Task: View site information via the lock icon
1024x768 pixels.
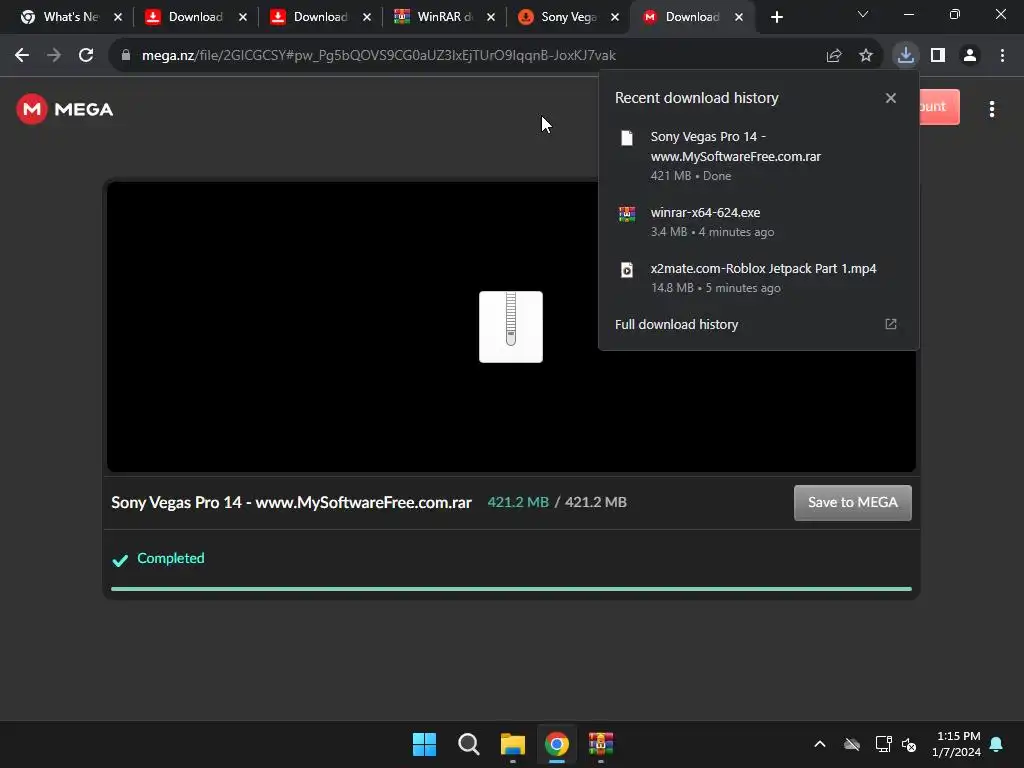Action: point(126,56)
